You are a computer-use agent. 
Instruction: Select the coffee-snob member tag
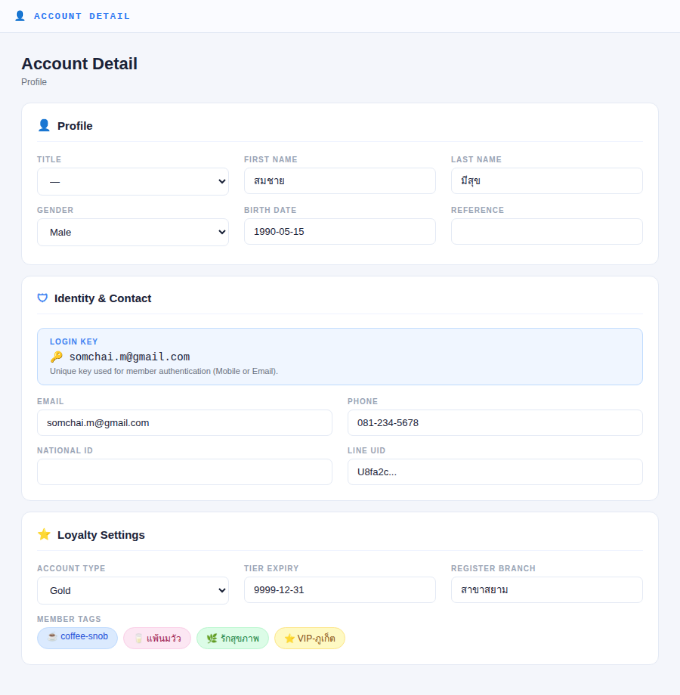click(78, 638)
